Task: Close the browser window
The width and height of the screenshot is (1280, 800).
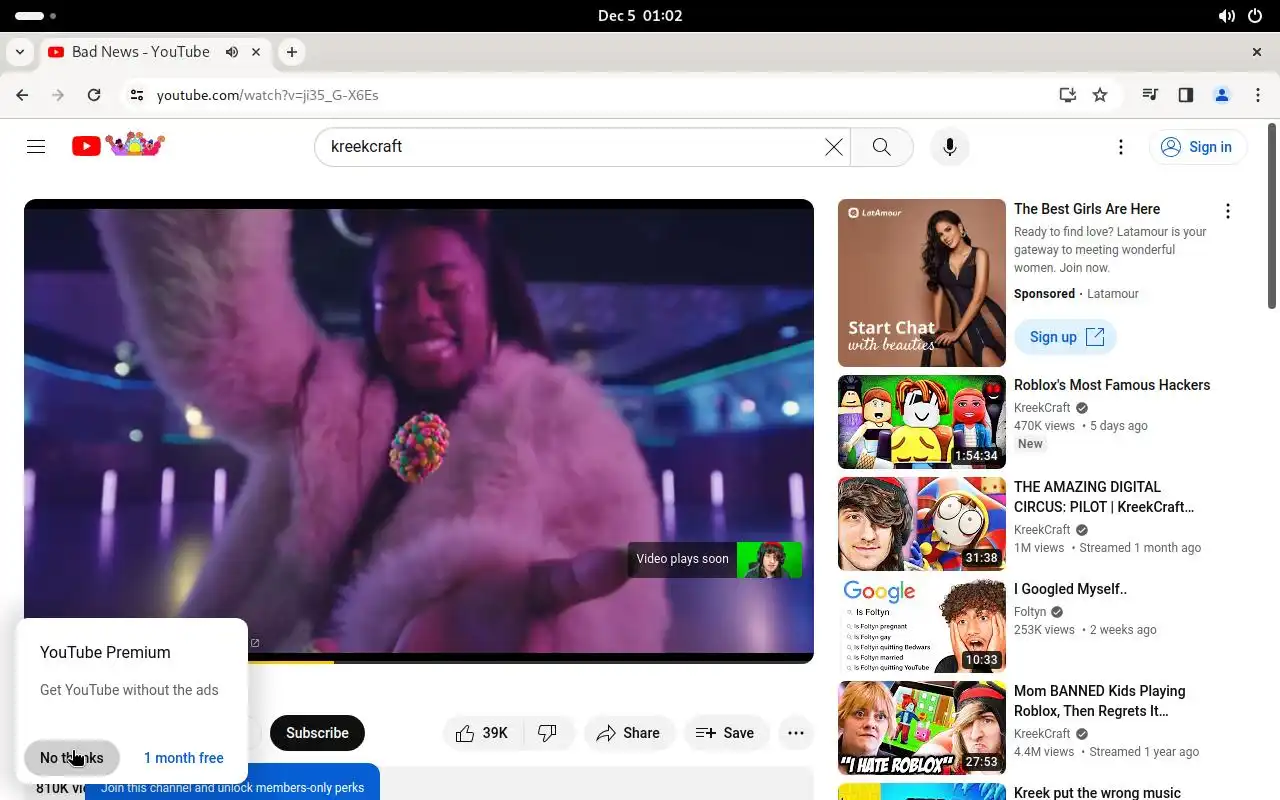Action: tap(1257, 52)
